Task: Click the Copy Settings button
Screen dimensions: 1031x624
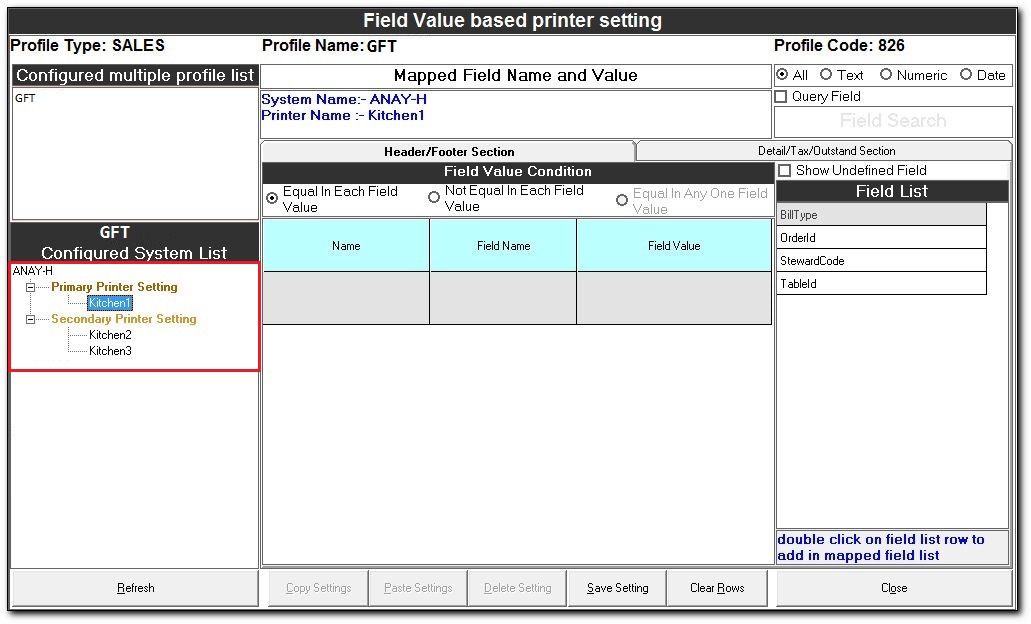Action: [x=318, y=588]
